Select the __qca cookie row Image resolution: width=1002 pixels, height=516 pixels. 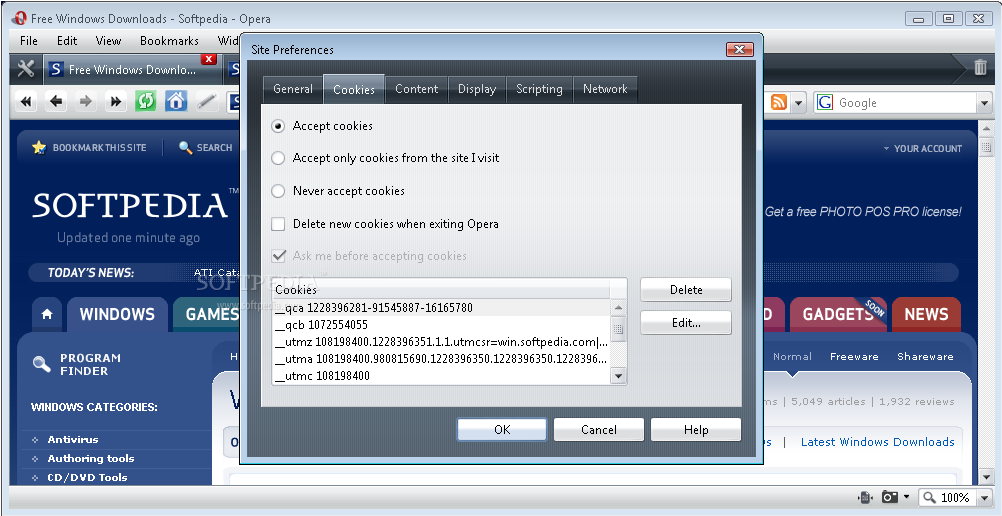tap(442, 308)
